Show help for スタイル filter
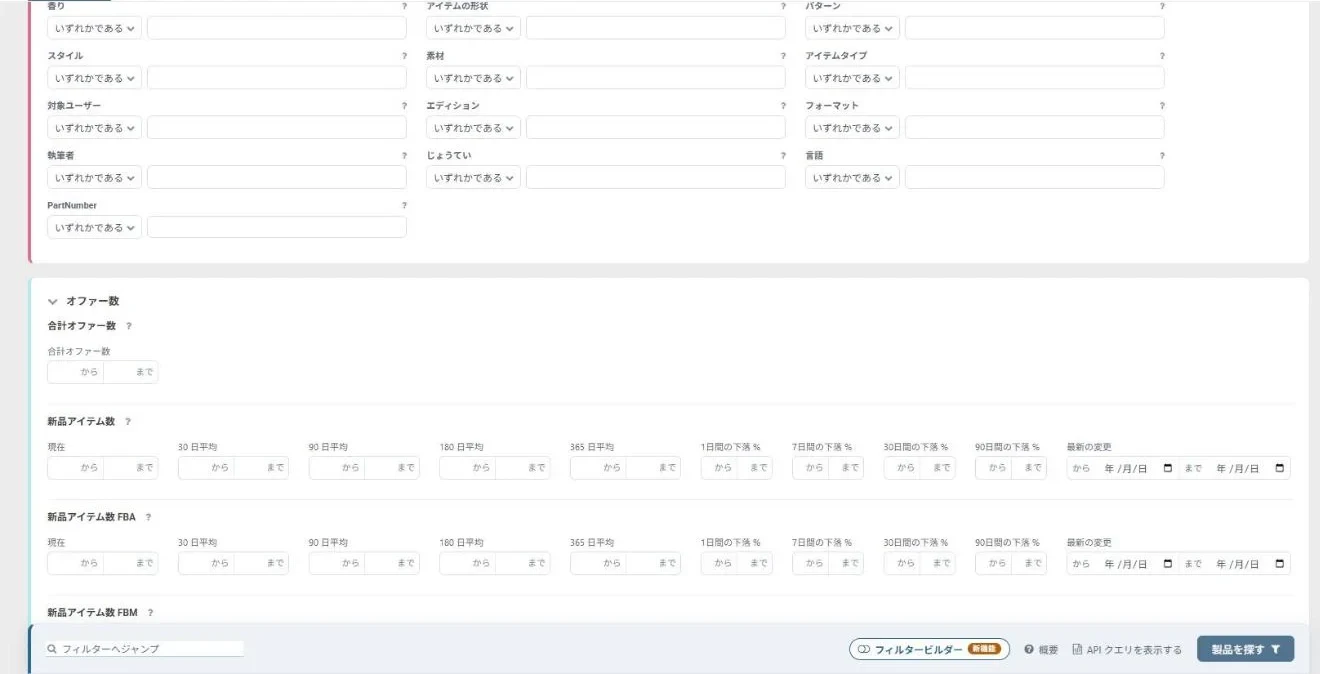The image size is (1320, 674). (x=404, y=56)
